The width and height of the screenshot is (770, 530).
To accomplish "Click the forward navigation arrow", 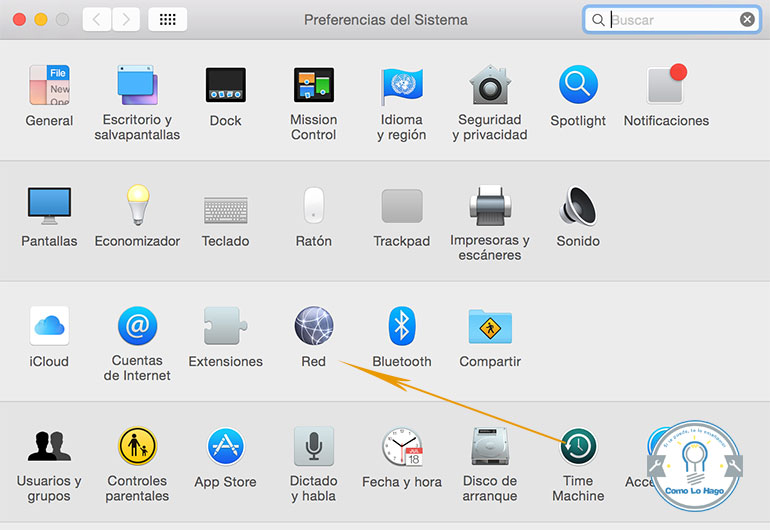I will [126, 20].
